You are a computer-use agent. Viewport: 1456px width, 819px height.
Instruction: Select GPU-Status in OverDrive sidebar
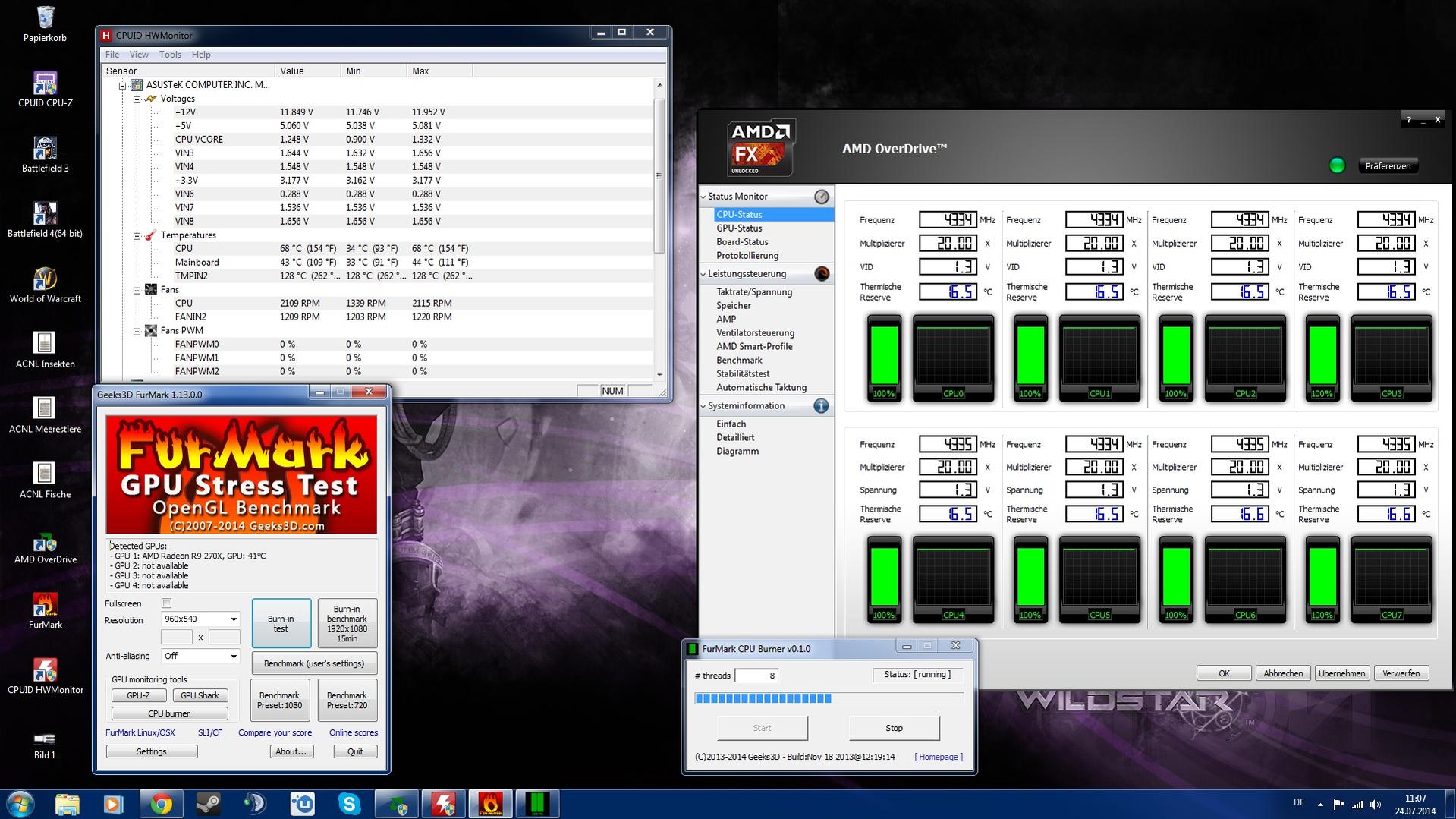point(739,228)
